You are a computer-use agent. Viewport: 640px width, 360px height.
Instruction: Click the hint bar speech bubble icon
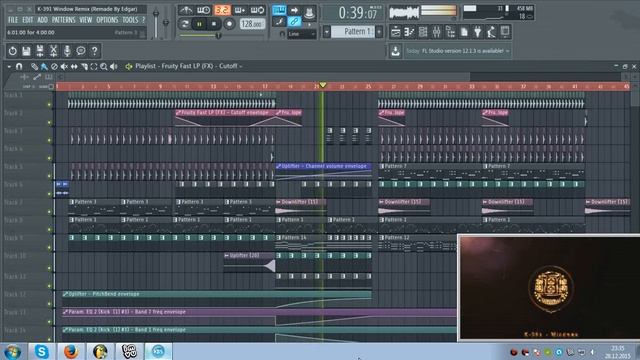[x=81, y=51]
